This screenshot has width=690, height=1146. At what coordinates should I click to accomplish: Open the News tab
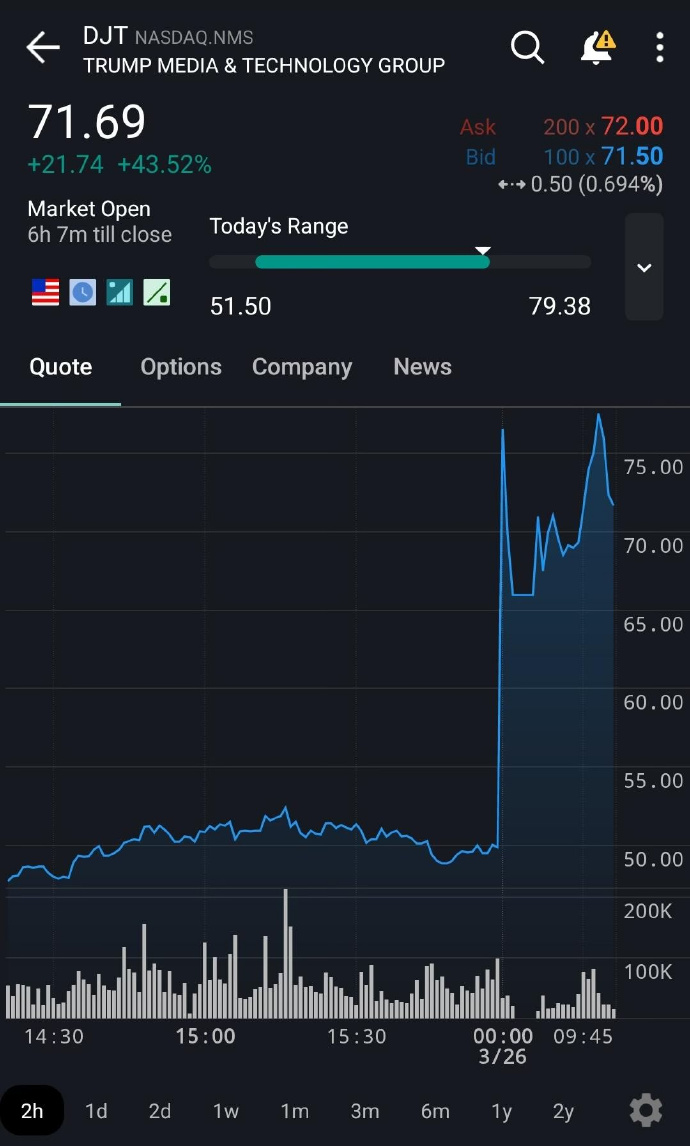(x=422, y=367)
